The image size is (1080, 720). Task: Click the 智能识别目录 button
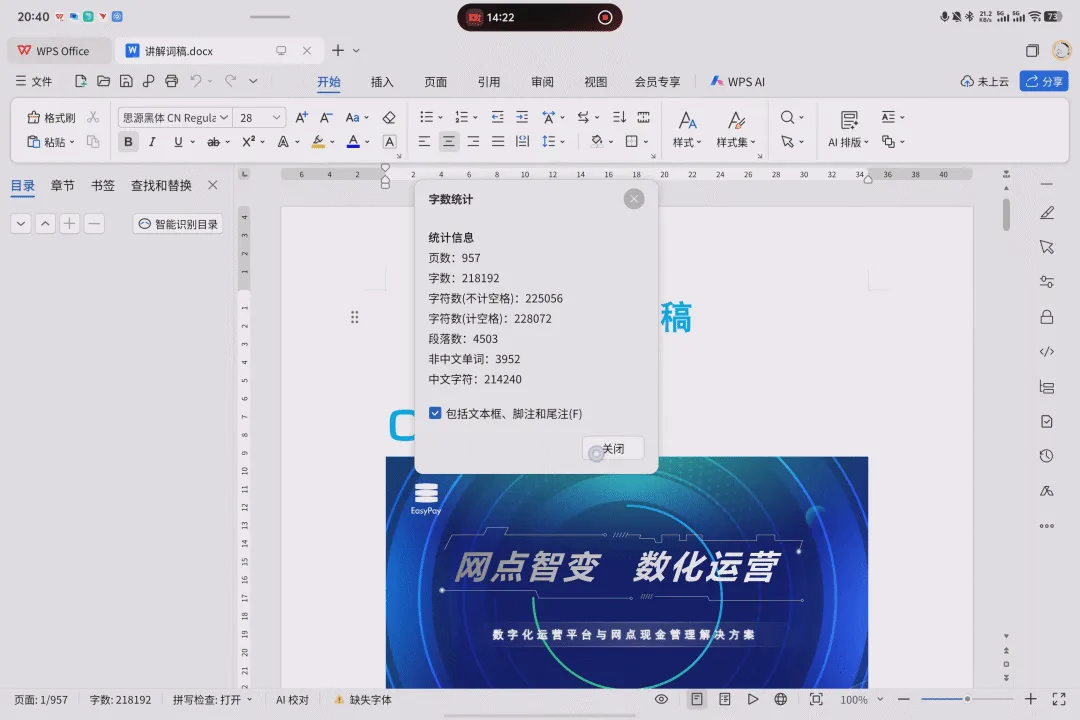(x=178, y=224)
